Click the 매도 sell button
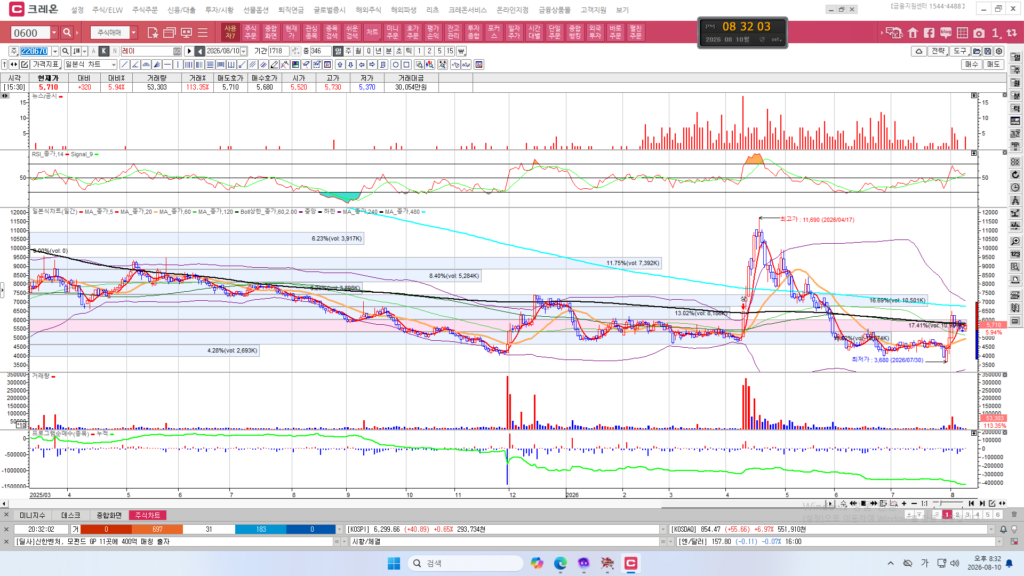The height and width of the screenshot is (576, 1024). click(x=993, y=65)
